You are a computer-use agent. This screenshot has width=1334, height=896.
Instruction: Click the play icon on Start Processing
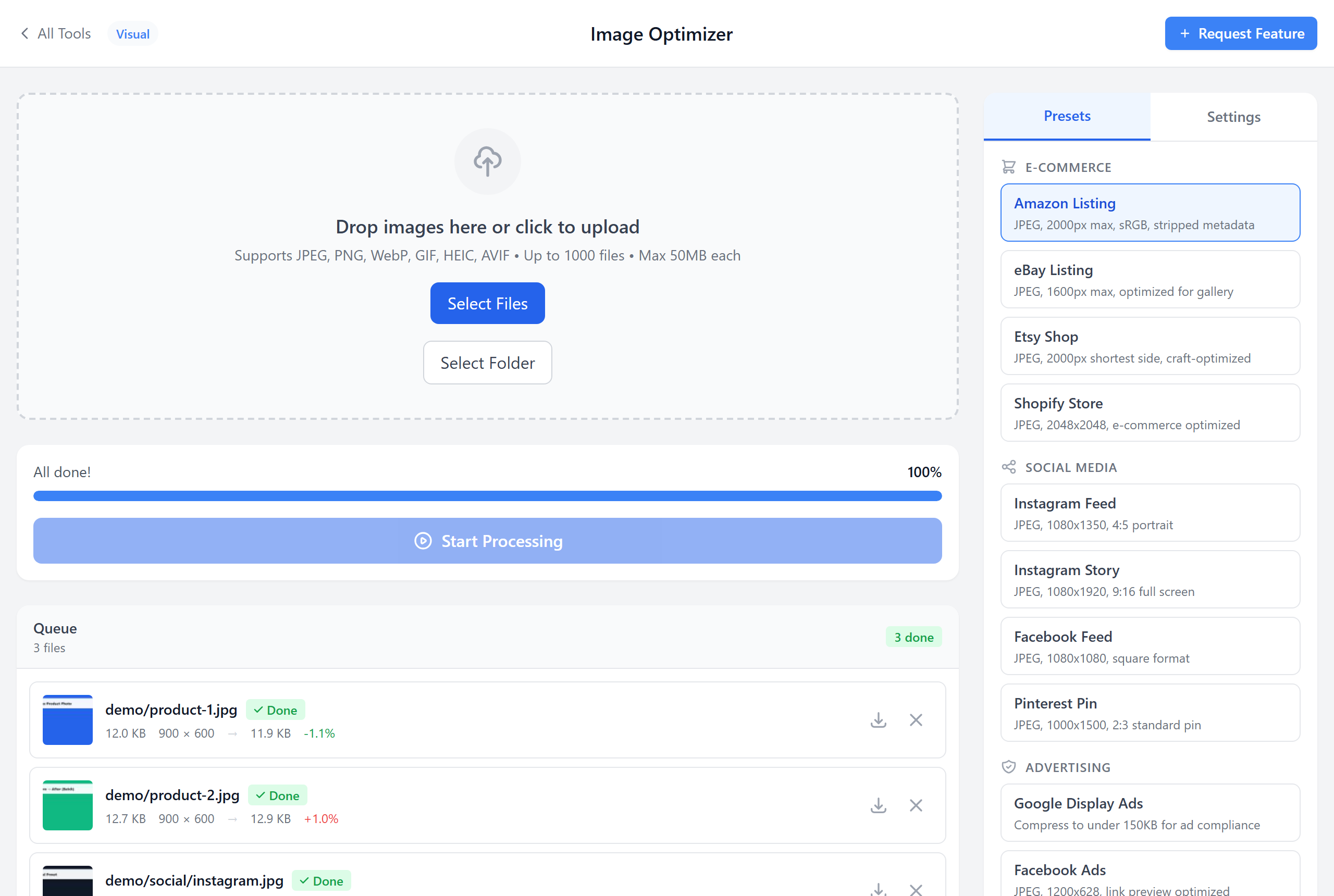pos(423,541)
